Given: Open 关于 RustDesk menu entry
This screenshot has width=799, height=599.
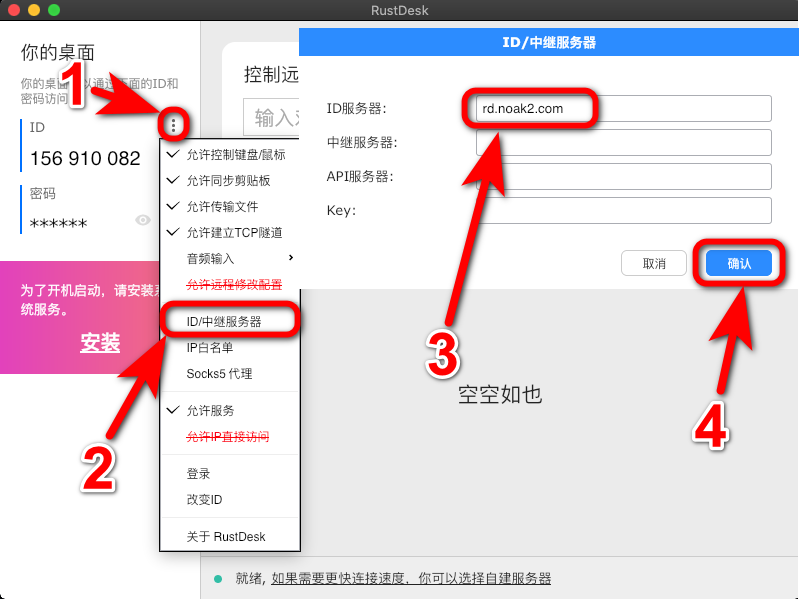Looking at the screenshot, I should point(230,536).
